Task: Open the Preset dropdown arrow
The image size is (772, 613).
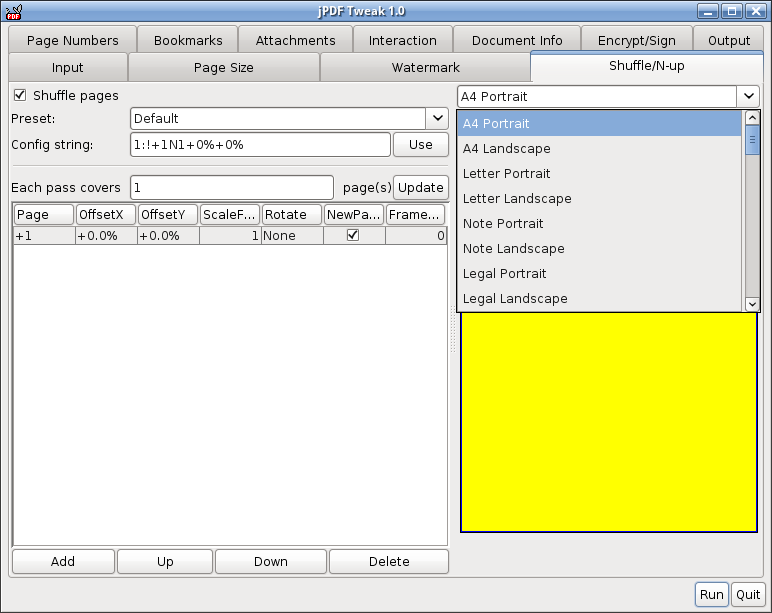Action: [437, 118]
